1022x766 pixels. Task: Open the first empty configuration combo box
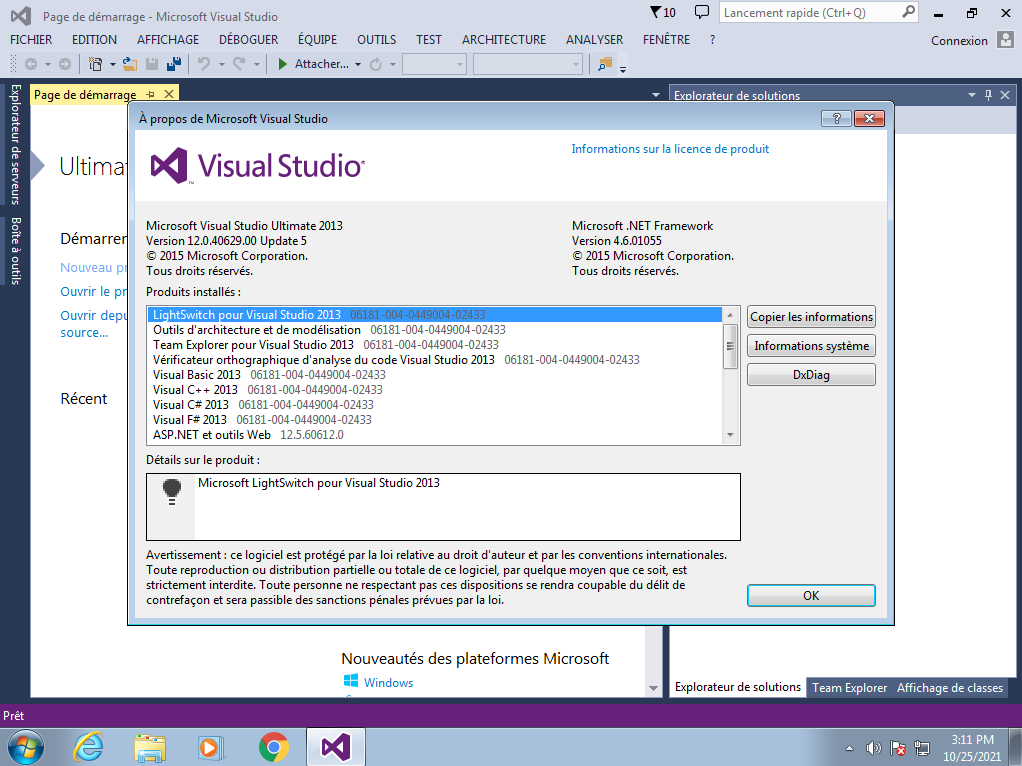tap(434, 64)
